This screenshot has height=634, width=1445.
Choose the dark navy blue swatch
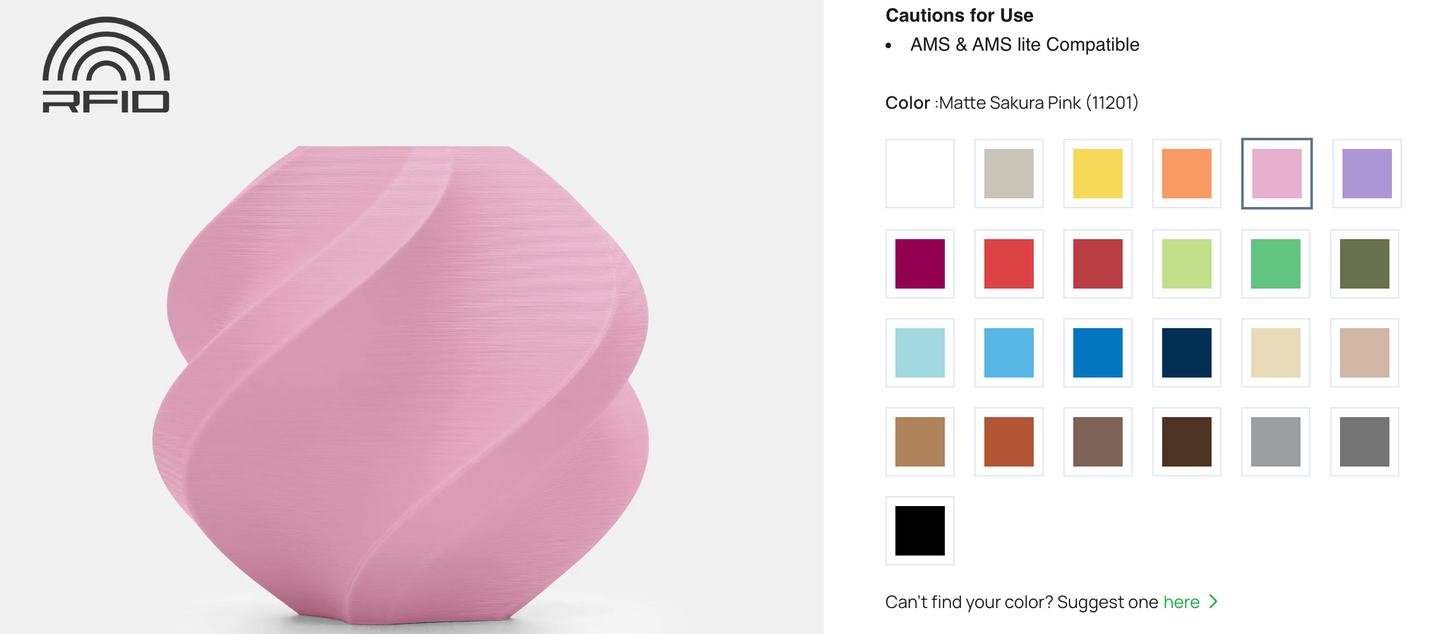click(1187, 353)
